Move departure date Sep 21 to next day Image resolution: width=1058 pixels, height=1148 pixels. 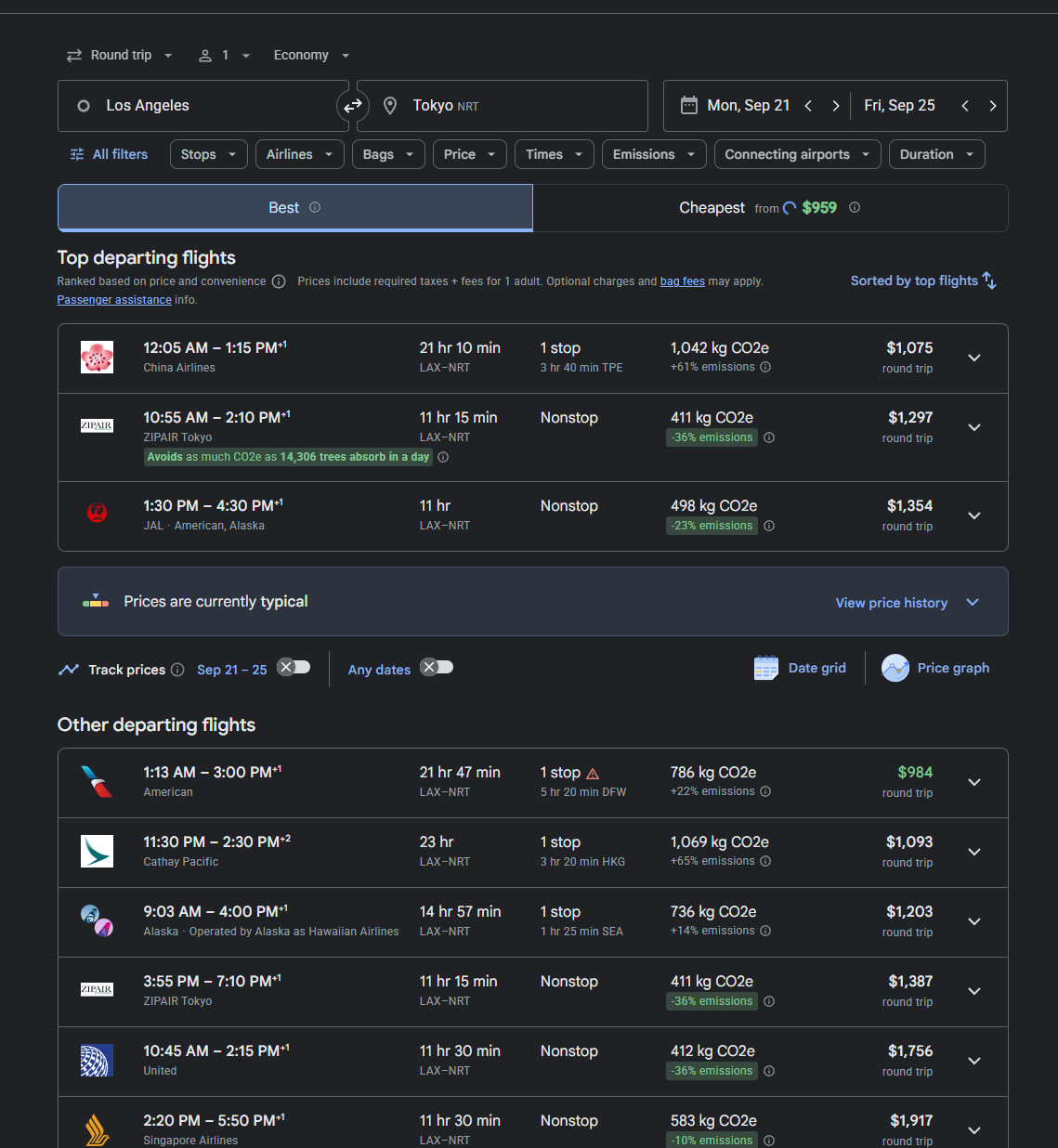click(x=836, y=106)
